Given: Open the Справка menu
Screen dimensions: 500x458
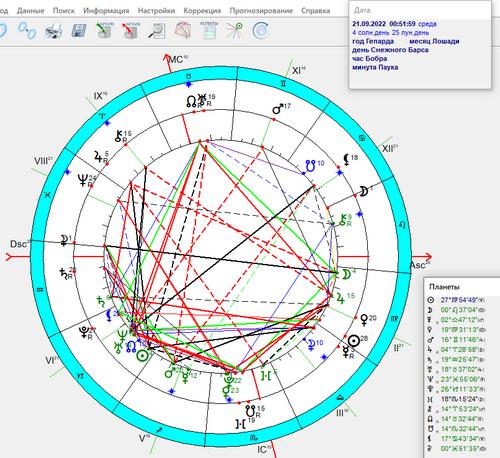Looking at the screenshot, I should [x=315, y=11].
